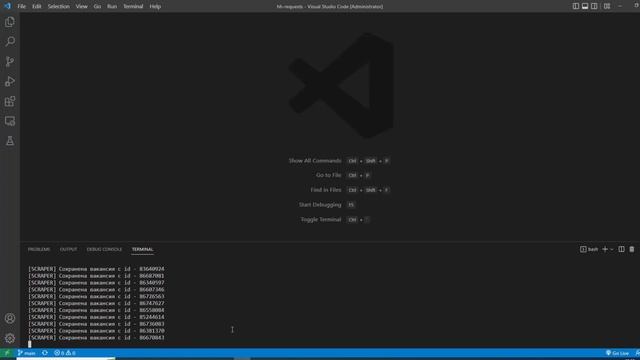Viewport: 640px width, 360px height.
Task: Open the Selection menu
Action: 58,6
